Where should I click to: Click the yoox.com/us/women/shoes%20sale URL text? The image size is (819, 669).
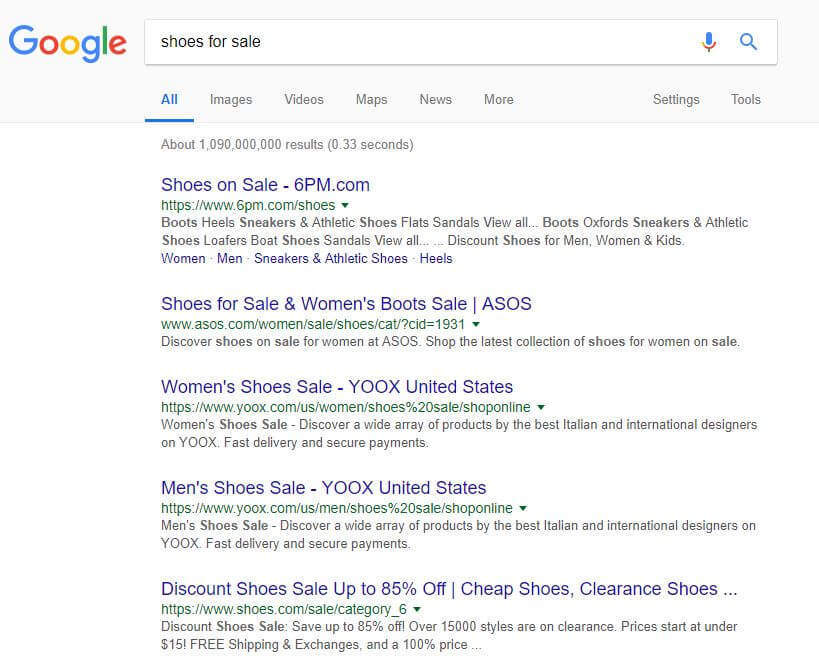[x=346, y=407]
